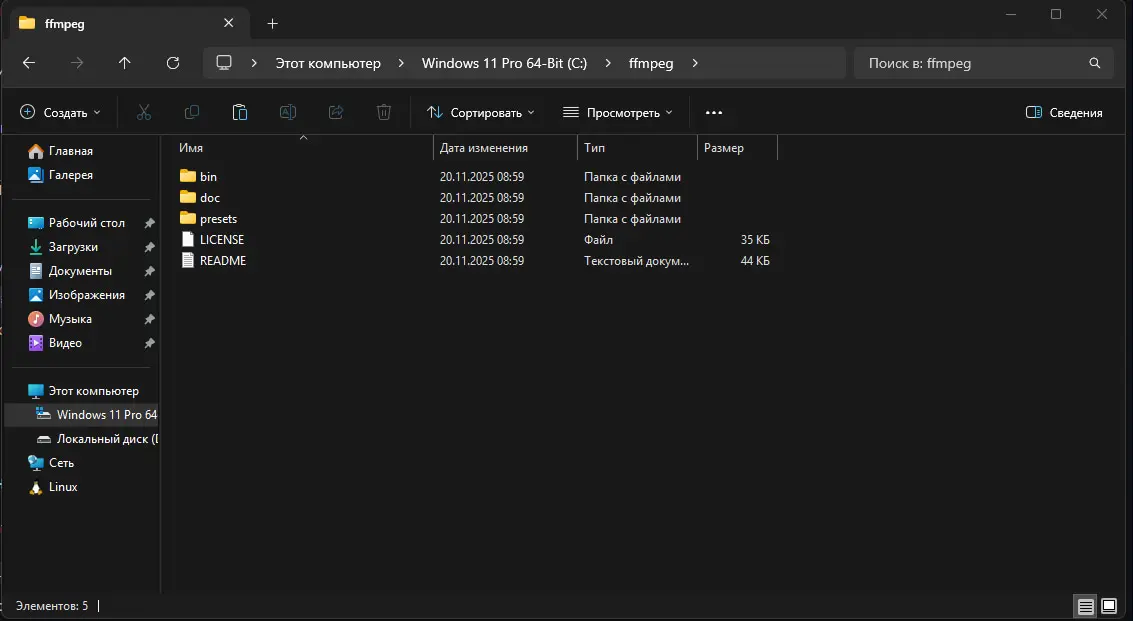The width and height of the screenshot is (1133, 621).
Task: Select the presets folder name
Action: [218, 218]
